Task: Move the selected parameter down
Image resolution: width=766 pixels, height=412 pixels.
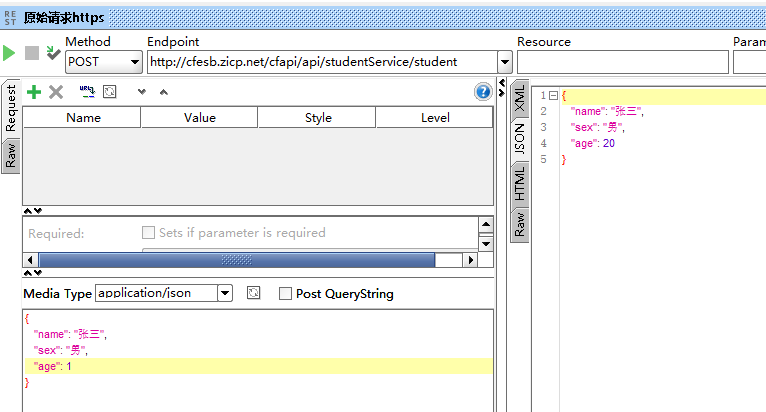Action: coord(142,91)
